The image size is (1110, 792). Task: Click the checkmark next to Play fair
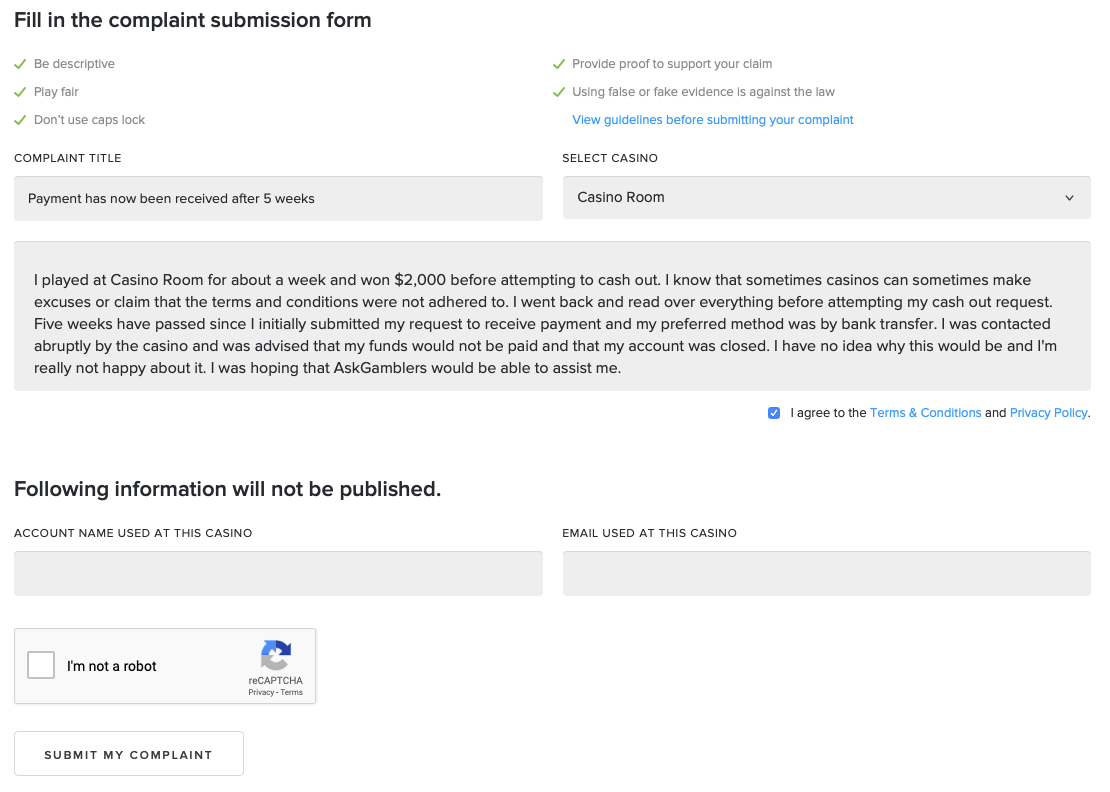tap(20, 92)
